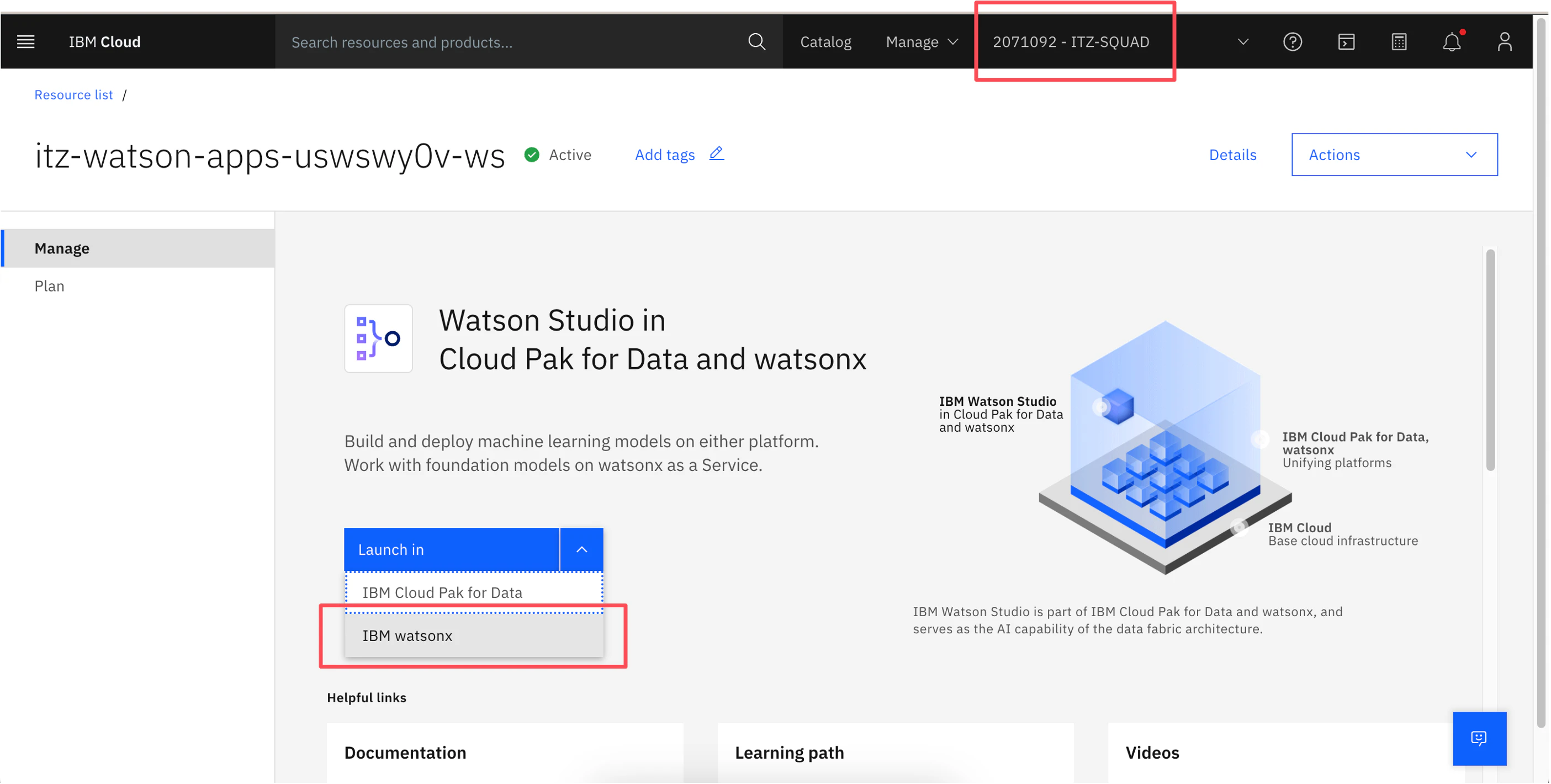The height and width of the screenshot is (784, 1551).
Task: Launch IBM Cloud Shell icon
Action: pyautogui.click(x=1346, y=42)
